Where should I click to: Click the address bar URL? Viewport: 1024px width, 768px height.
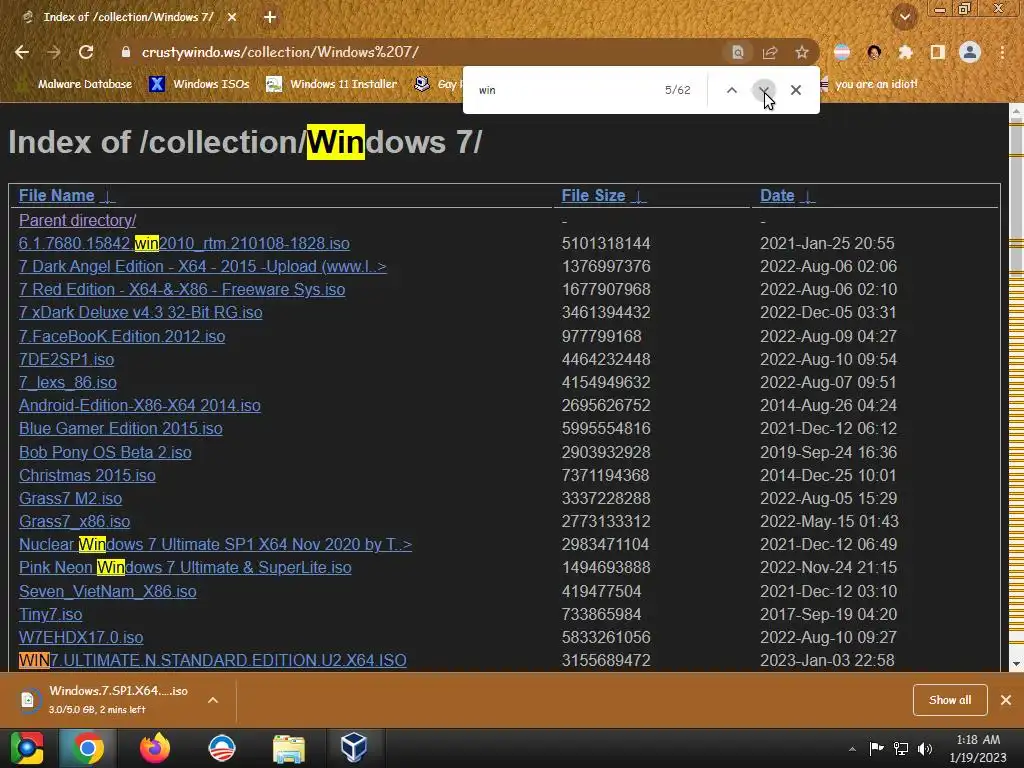coord(280,52)
